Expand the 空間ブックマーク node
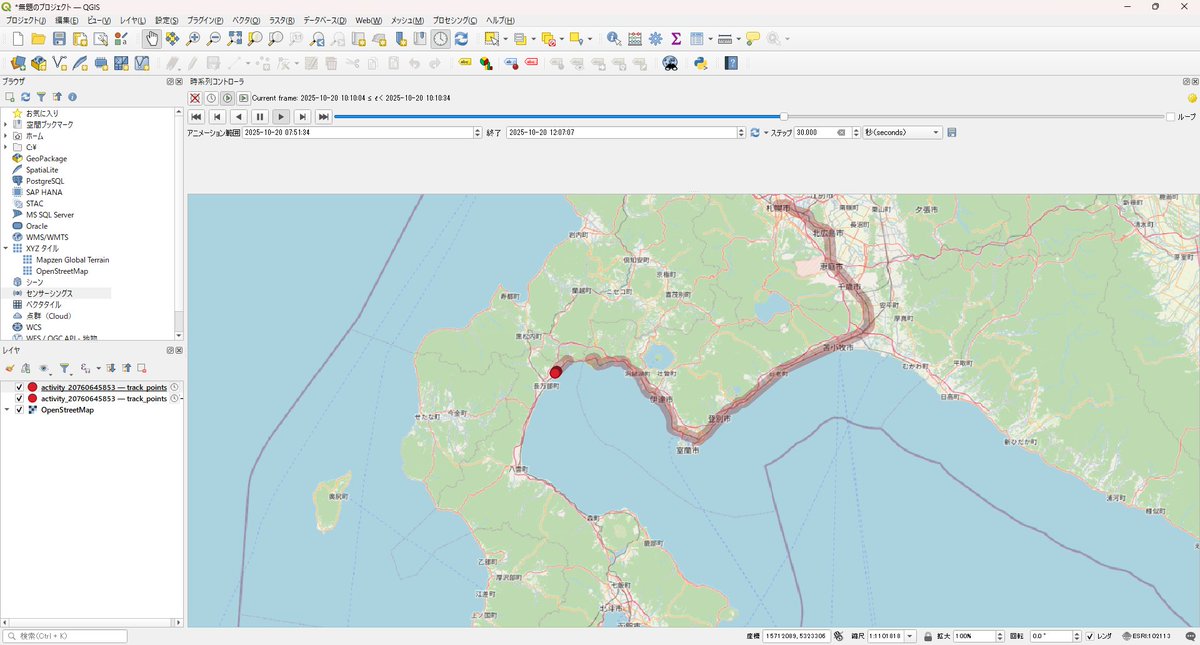Screen dimensions: 1200x645 tap(6, 124)
